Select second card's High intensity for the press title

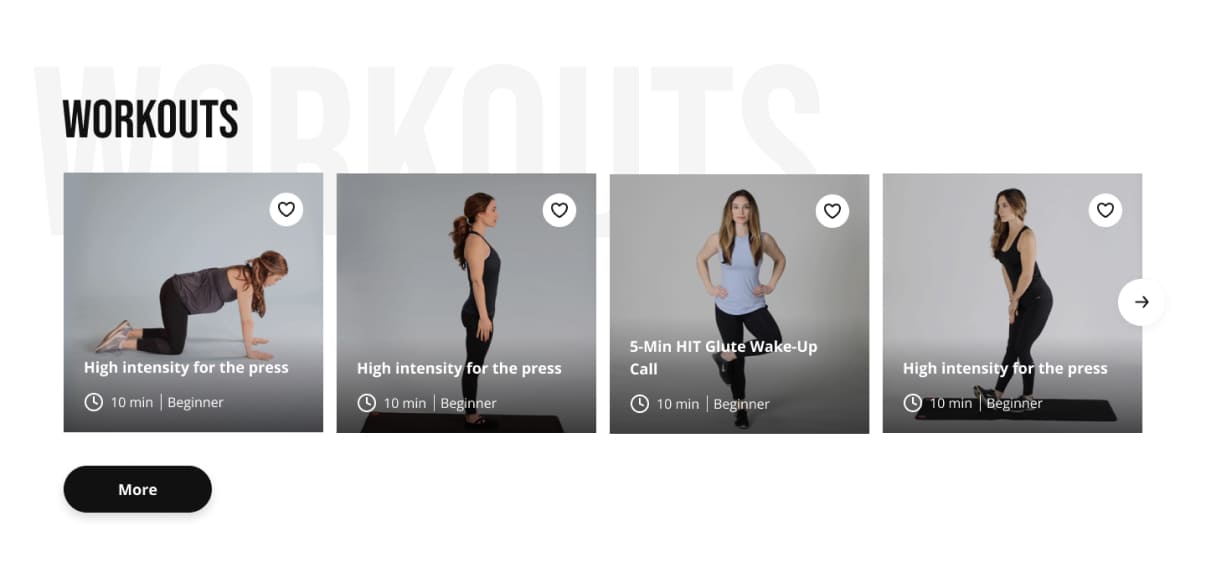[x=459, y=368]
